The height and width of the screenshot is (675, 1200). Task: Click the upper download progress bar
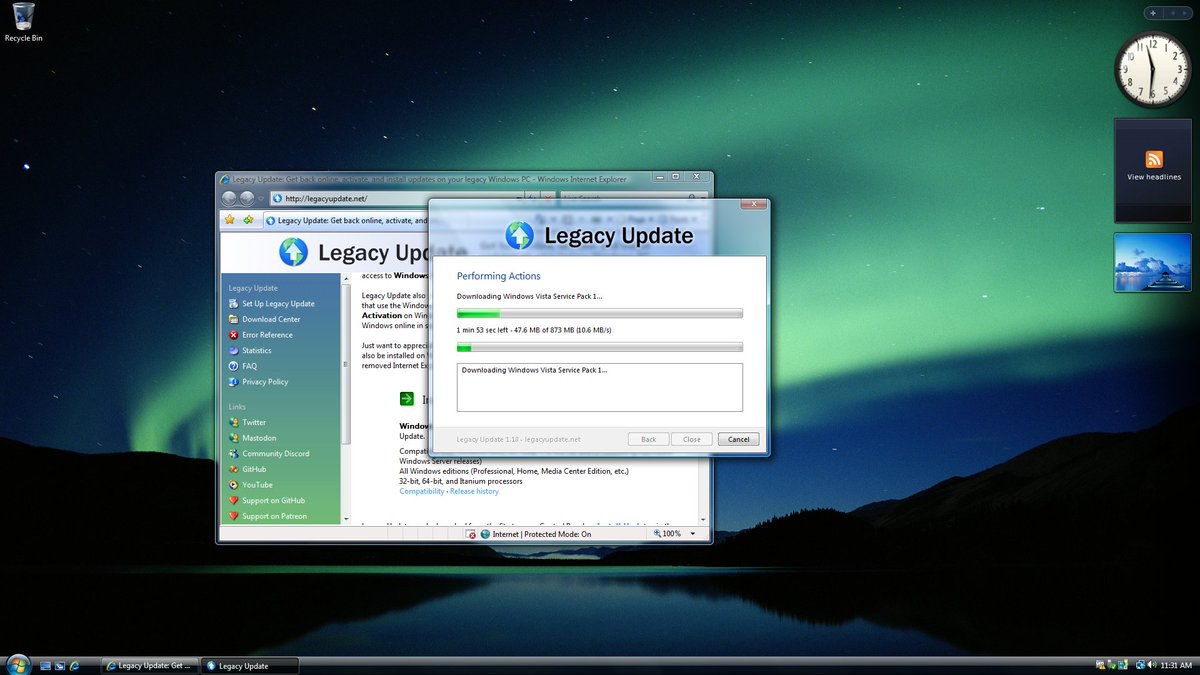600,314
